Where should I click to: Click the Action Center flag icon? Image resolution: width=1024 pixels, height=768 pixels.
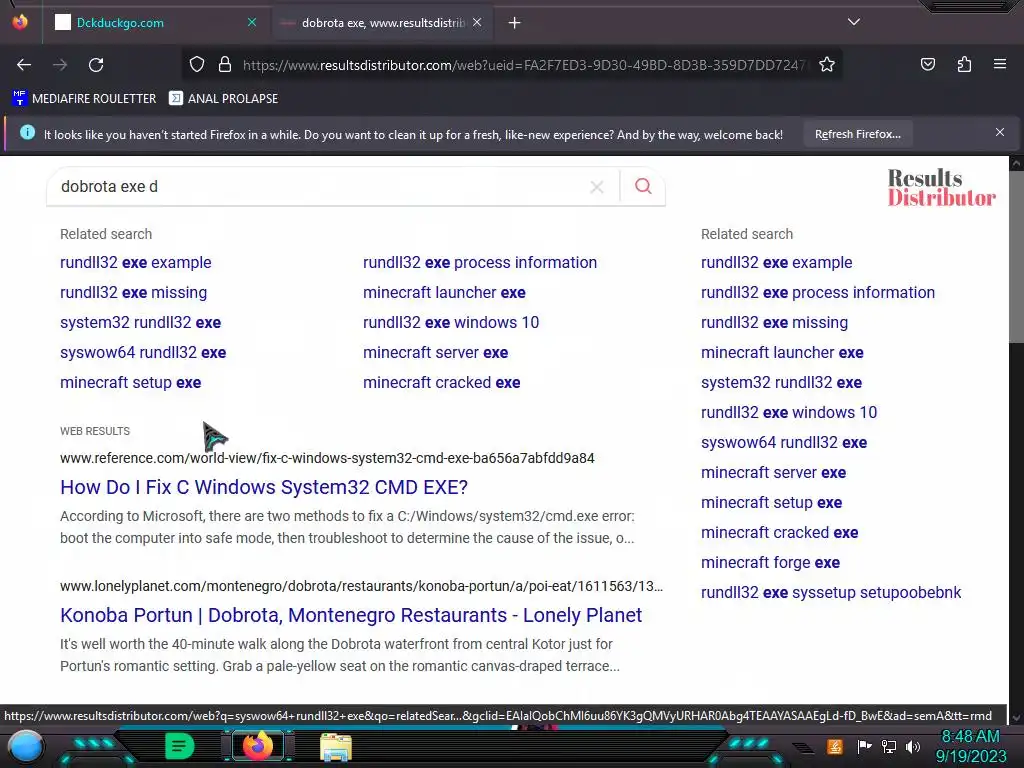click(x=865, y=746)
